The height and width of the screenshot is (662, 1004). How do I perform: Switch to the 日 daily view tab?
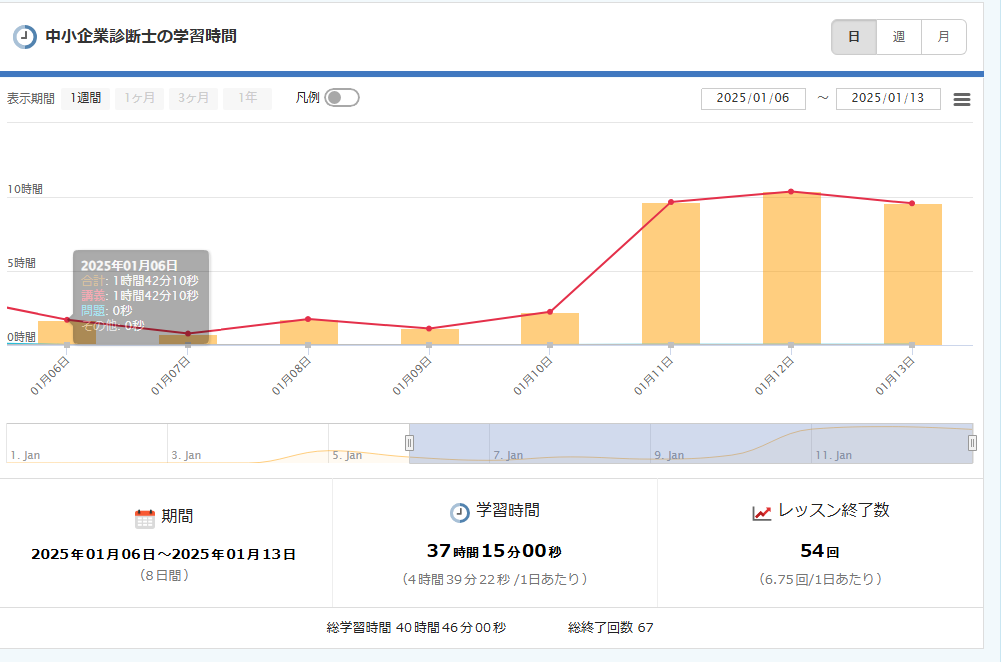coord(854,37)
